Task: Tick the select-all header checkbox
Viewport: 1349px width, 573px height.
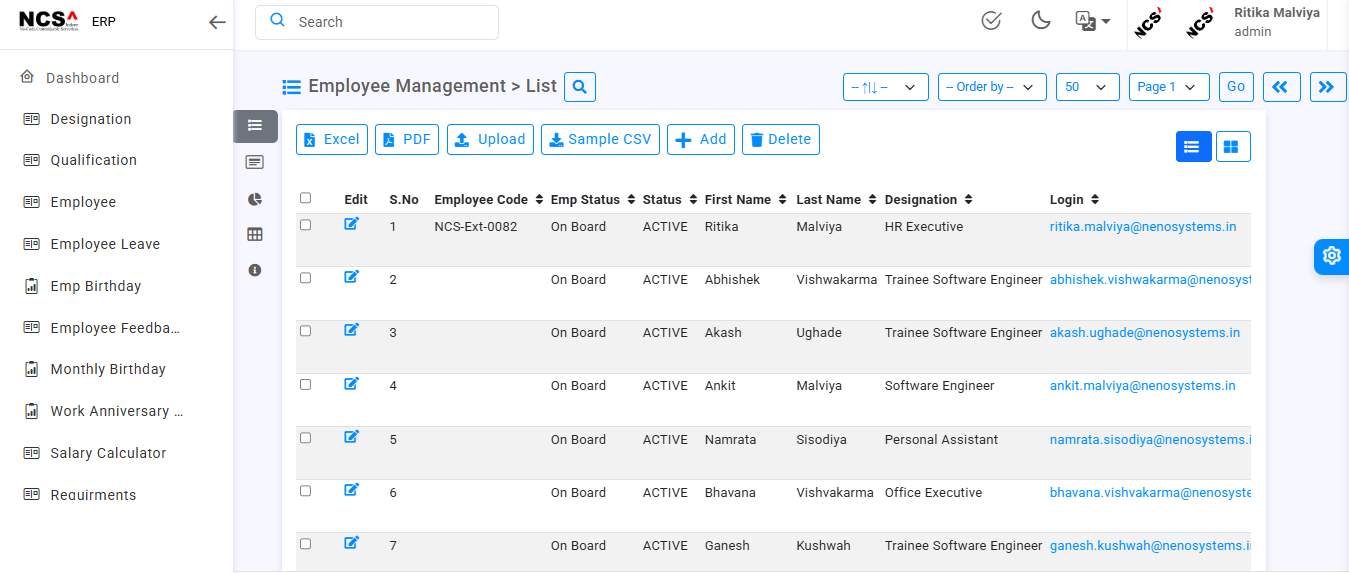Action: [x=306, y=198]
